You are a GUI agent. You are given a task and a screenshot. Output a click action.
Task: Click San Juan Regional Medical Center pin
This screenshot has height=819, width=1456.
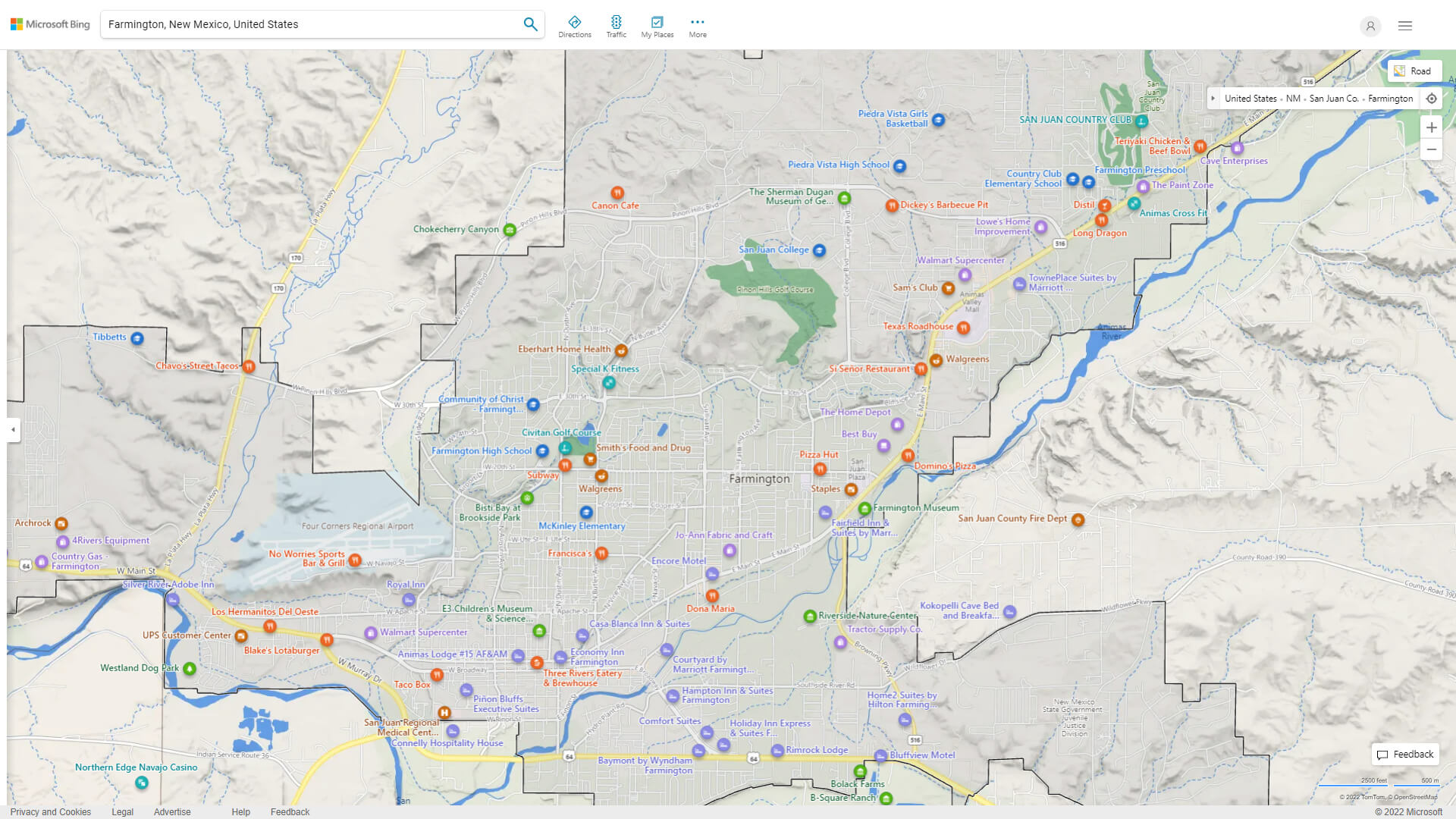tap(444, 712)
